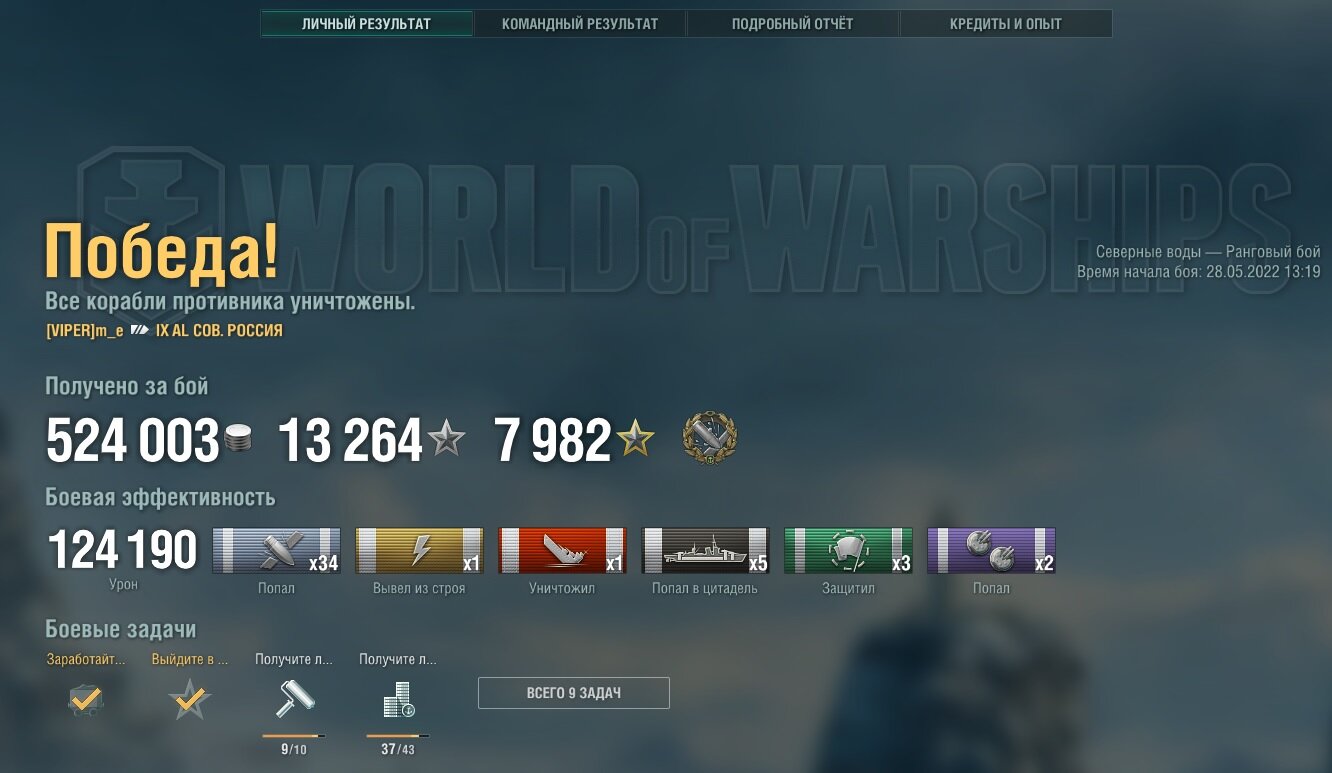The width and height of the screenshot is (1332, 773).
Task: Open the Командный результат tab
Action: [x=580, y=23]
